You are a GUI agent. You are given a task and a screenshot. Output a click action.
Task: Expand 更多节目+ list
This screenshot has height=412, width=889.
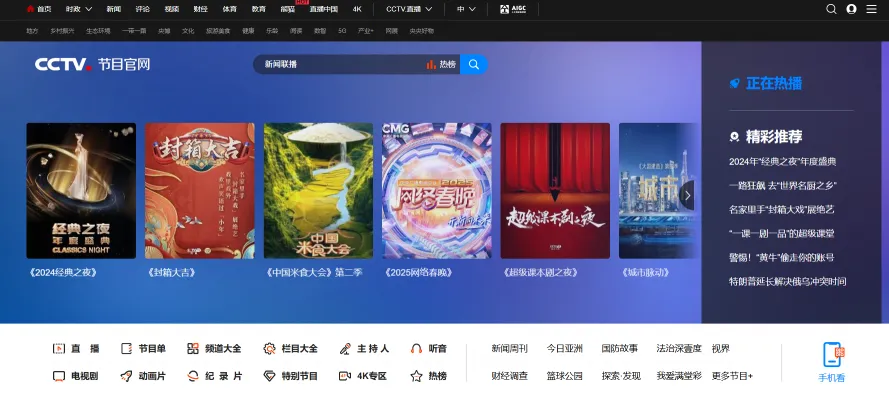[732, 376]
